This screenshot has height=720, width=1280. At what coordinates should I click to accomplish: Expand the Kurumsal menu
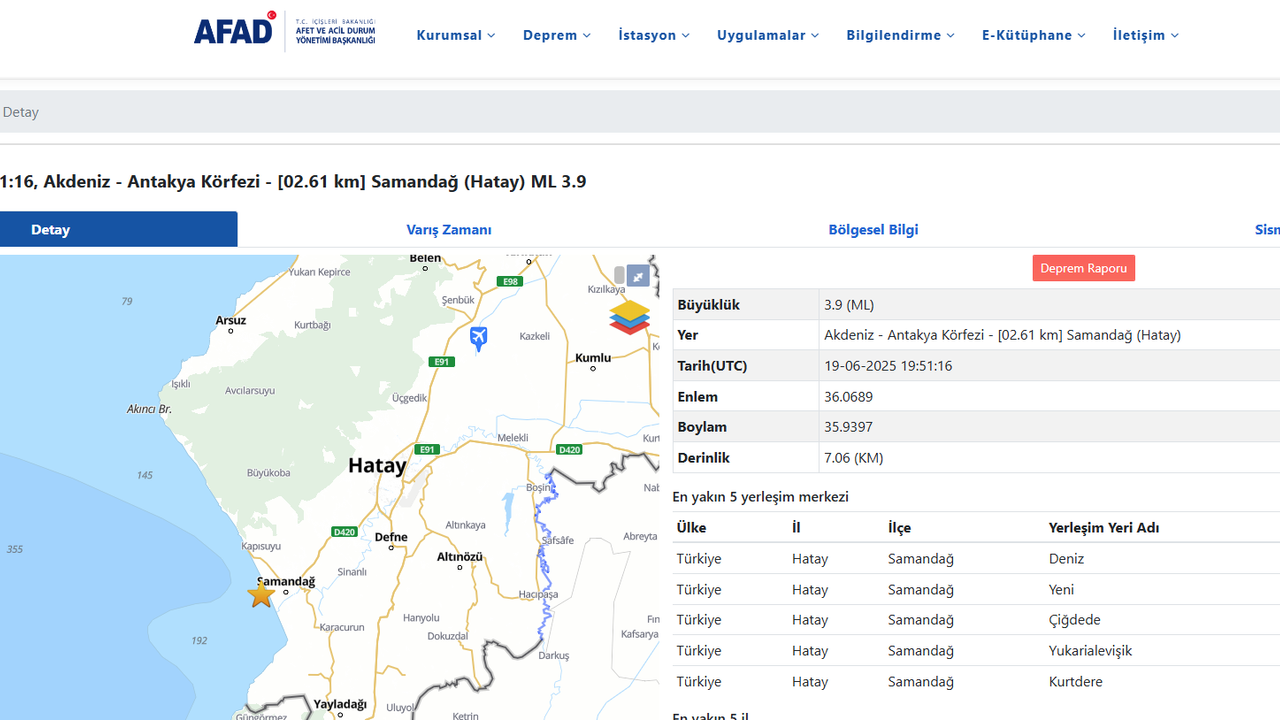point(456,35)
